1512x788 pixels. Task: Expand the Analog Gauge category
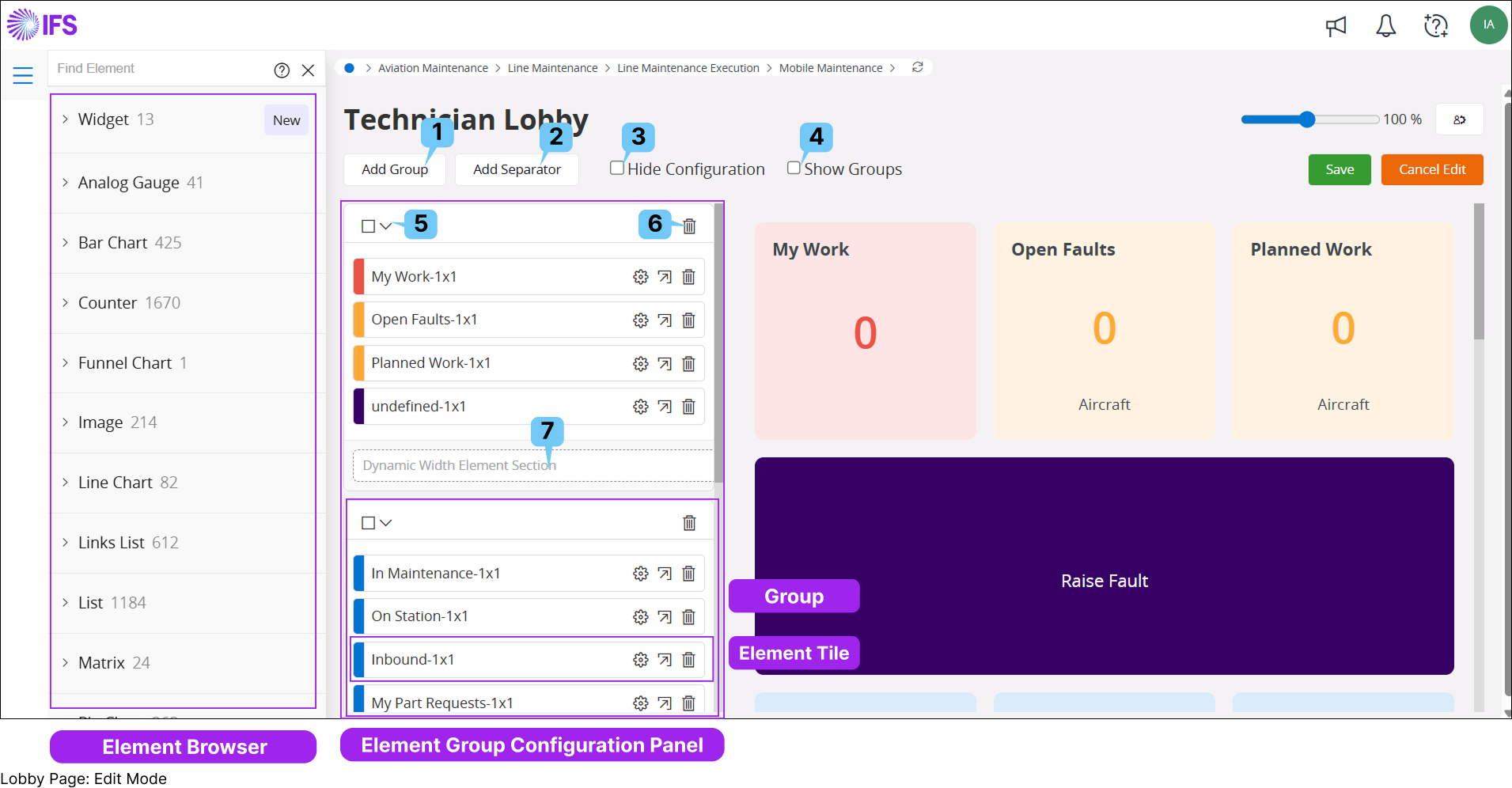[65, 183]
